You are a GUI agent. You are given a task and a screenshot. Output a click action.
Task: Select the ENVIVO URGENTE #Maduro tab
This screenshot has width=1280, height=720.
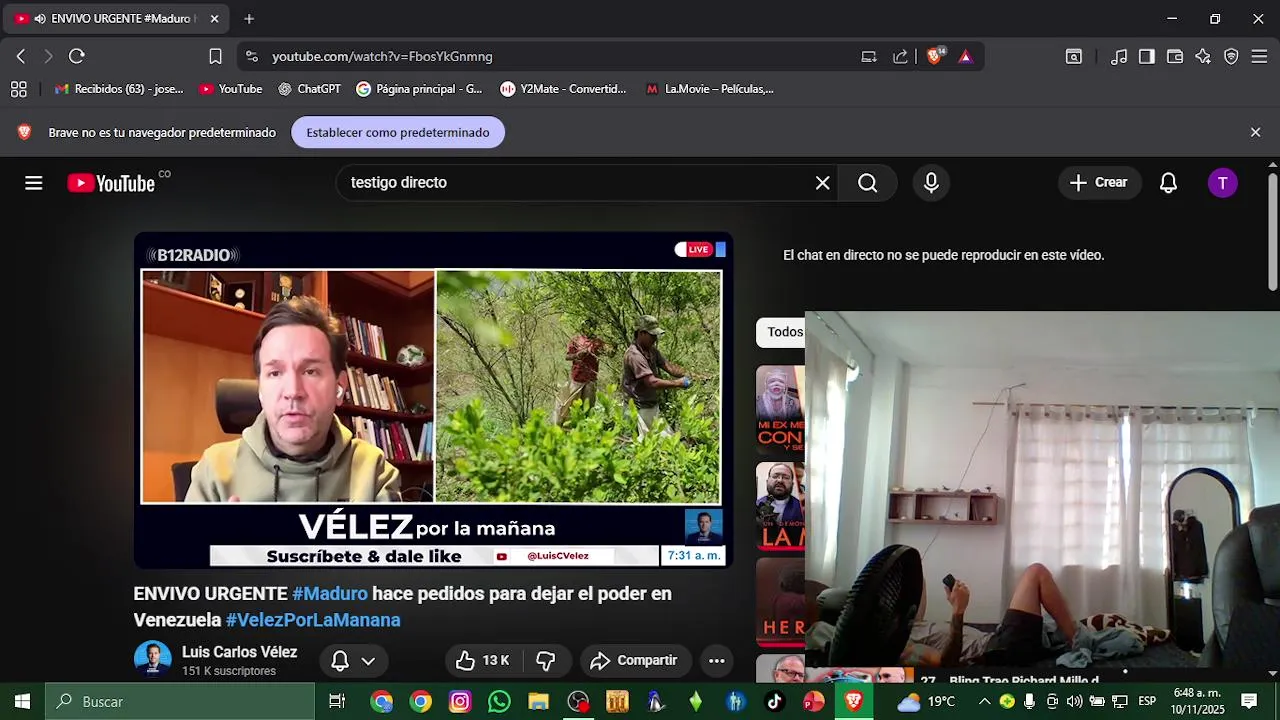click(115, 19)
